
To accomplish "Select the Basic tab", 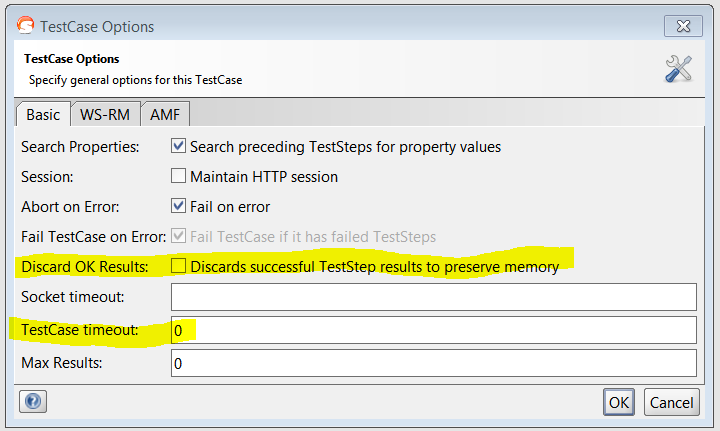I will pyautogui.click(x=43, y=115).
